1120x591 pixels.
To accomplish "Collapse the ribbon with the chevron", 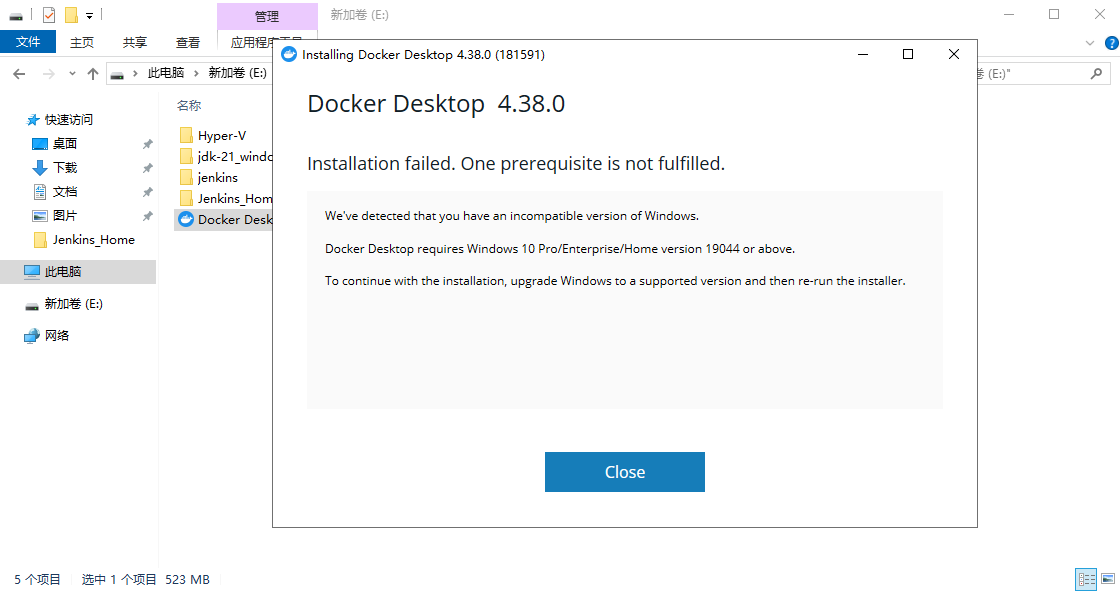I will [1090, 43].
